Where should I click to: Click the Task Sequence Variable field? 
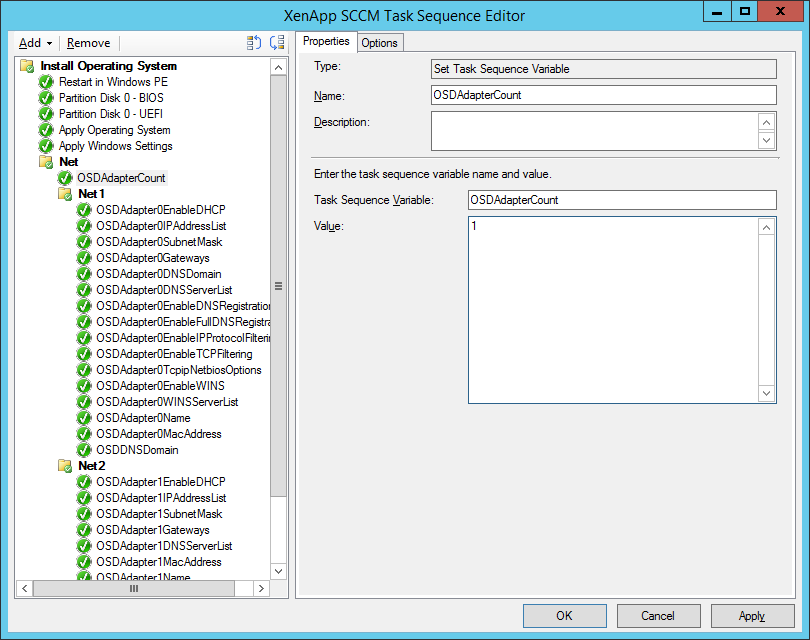[x=622, y=200]
